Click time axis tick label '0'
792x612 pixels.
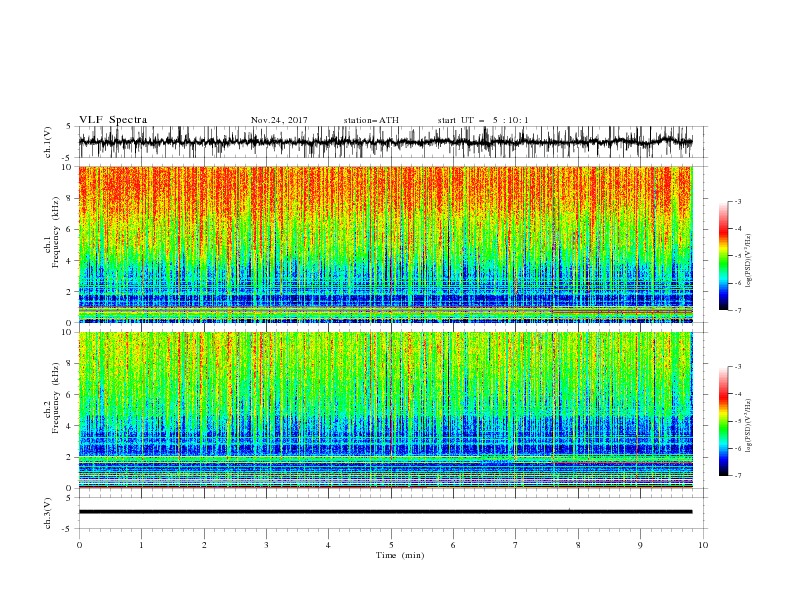pyautogui.click(x=79, y=545)
